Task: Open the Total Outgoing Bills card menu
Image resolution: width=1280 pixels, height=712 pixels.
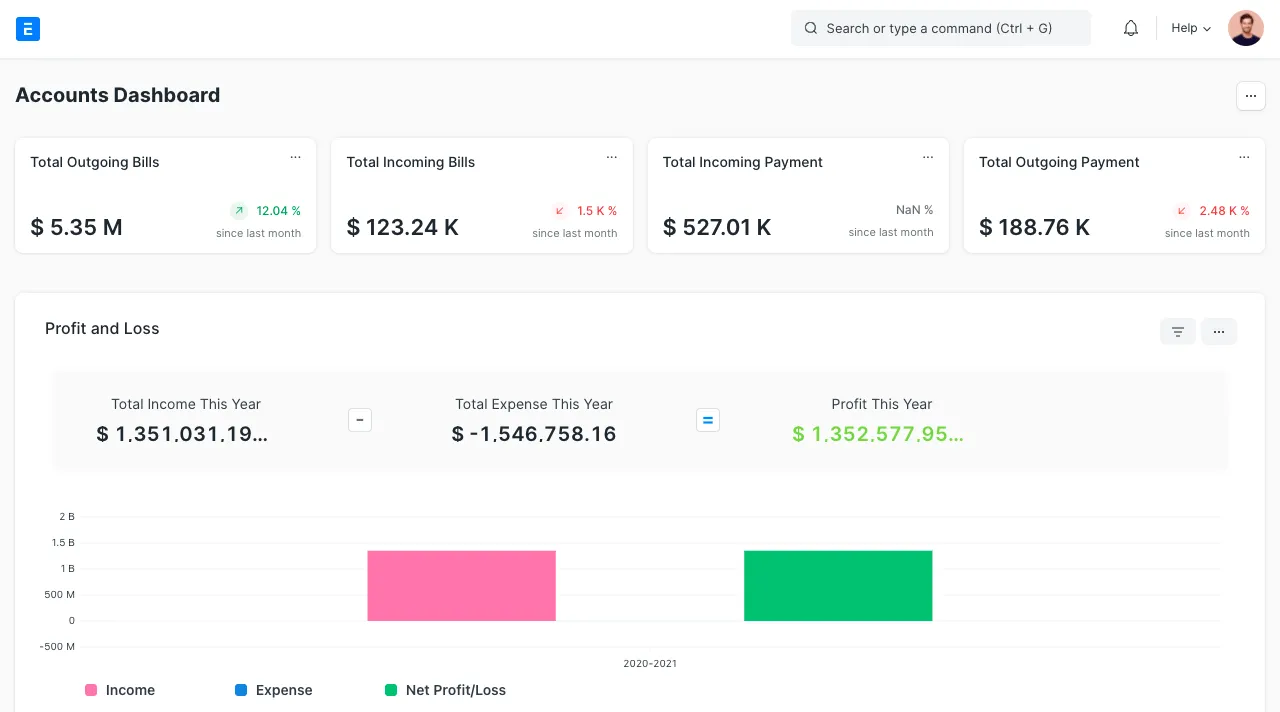Action: pyautogui.click(x=296, y=157)
